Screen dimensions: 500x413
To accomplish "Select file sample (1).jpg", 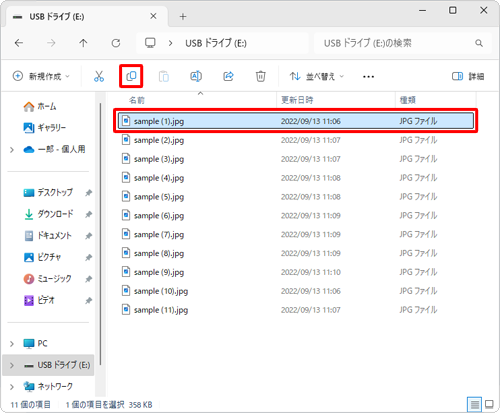I will point(296,121).
